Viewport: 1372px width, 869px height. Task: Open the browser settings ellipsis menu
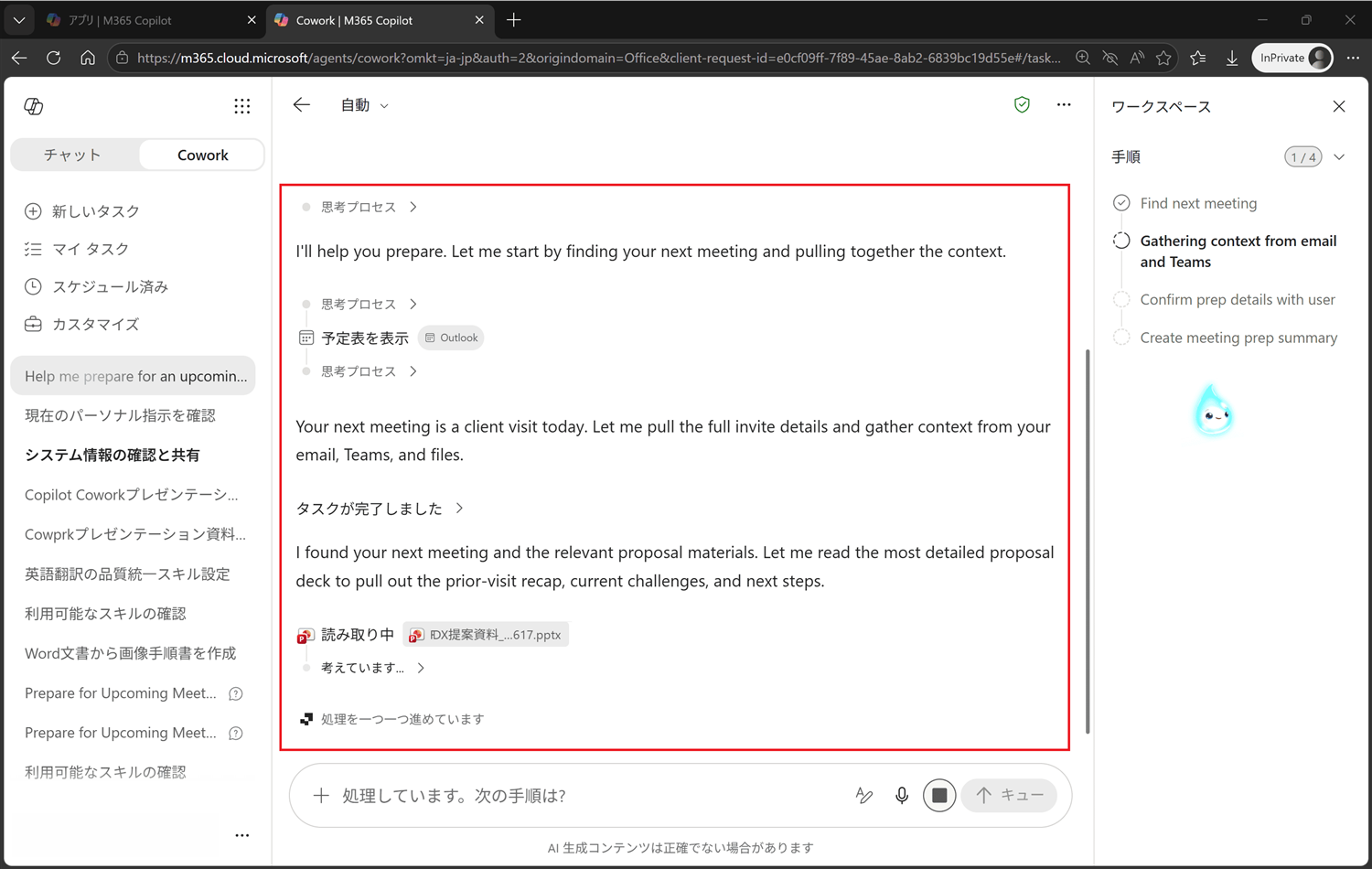[1354, 58]
